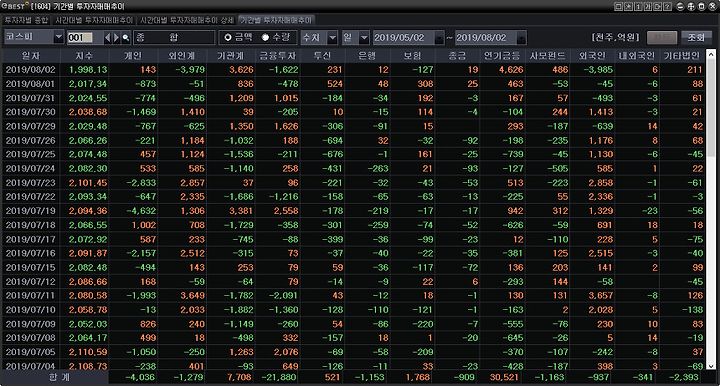Click the round minimize window icon

click(x=681, y=6)
